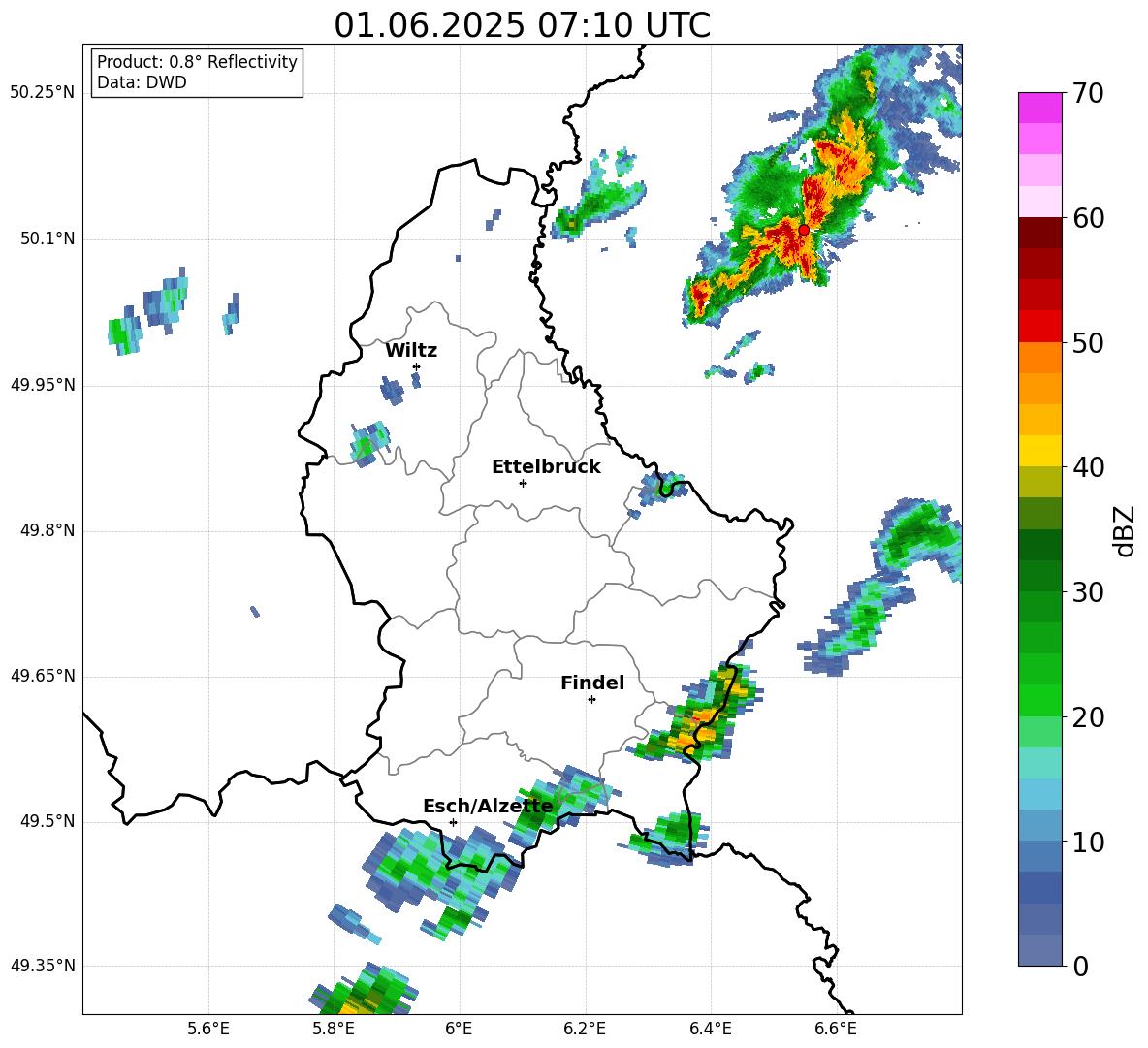The image size is (1148, 1048).
Task: Click the 0 tick label on colorbar
Action: coord(1080,967)
